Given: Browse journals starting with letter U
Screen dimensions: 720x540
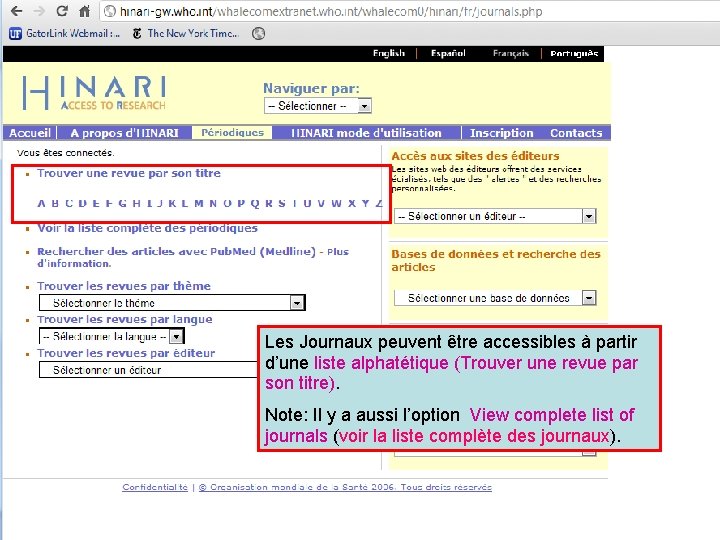Looking at the screenshot, I should click(x=307, y=203).
